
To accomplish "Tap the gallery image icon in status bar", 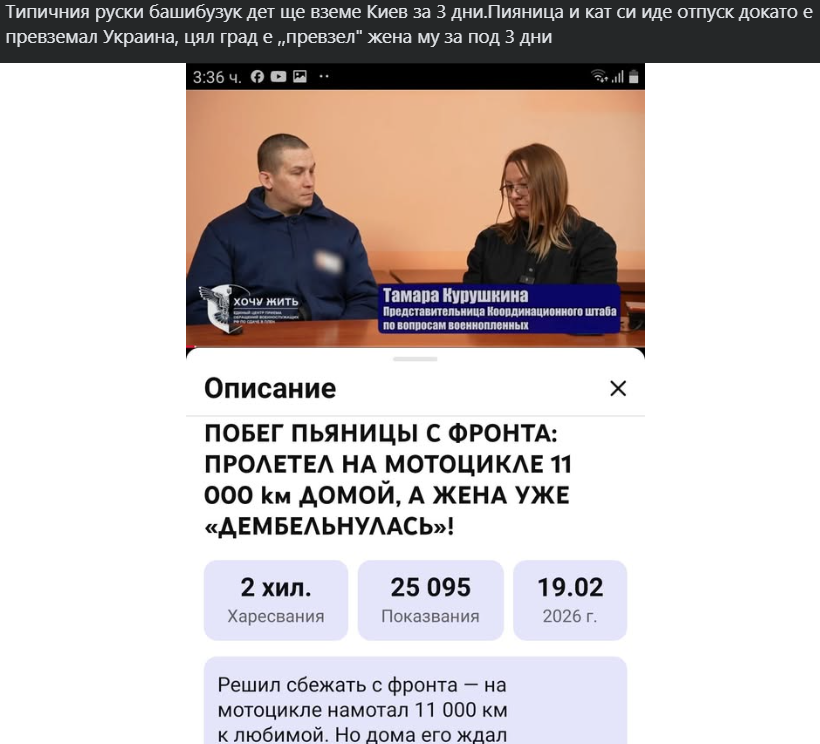I will click(300, 77).
